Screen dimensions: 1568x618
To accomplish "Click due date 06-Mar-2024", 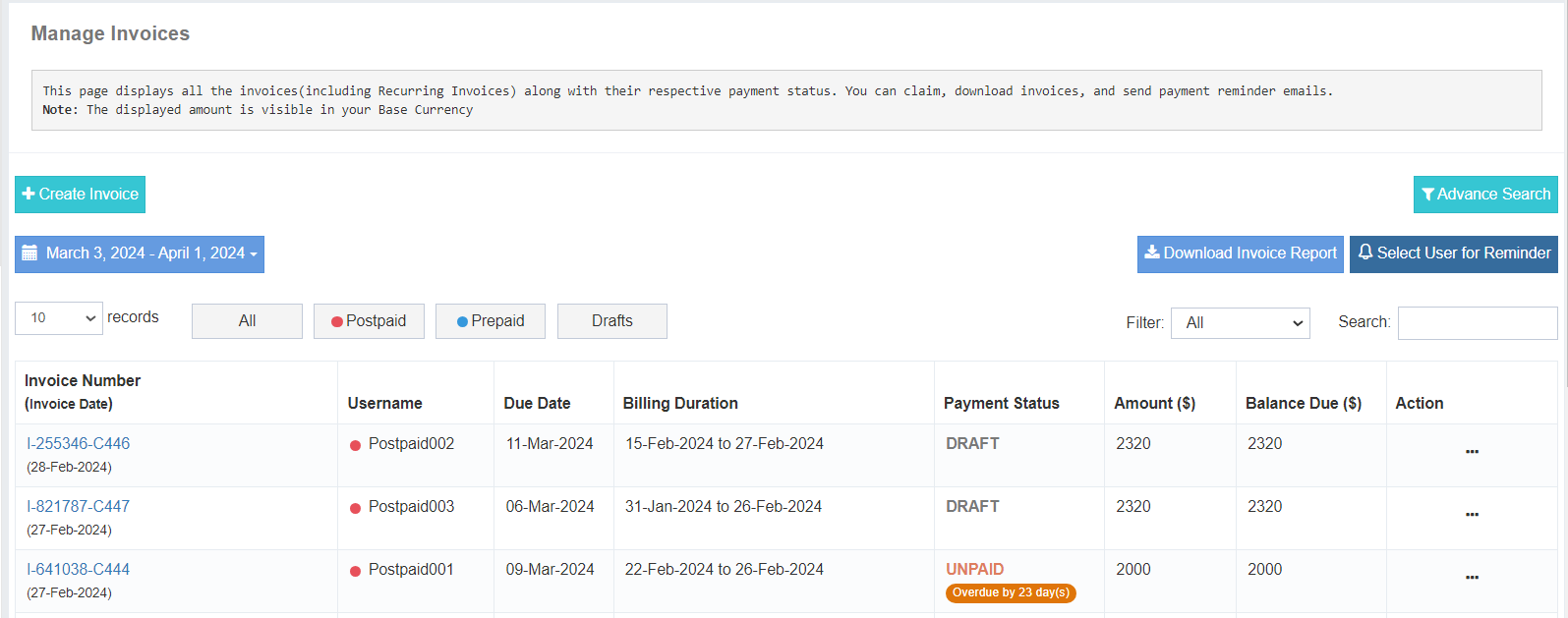I will pos(550,506).
